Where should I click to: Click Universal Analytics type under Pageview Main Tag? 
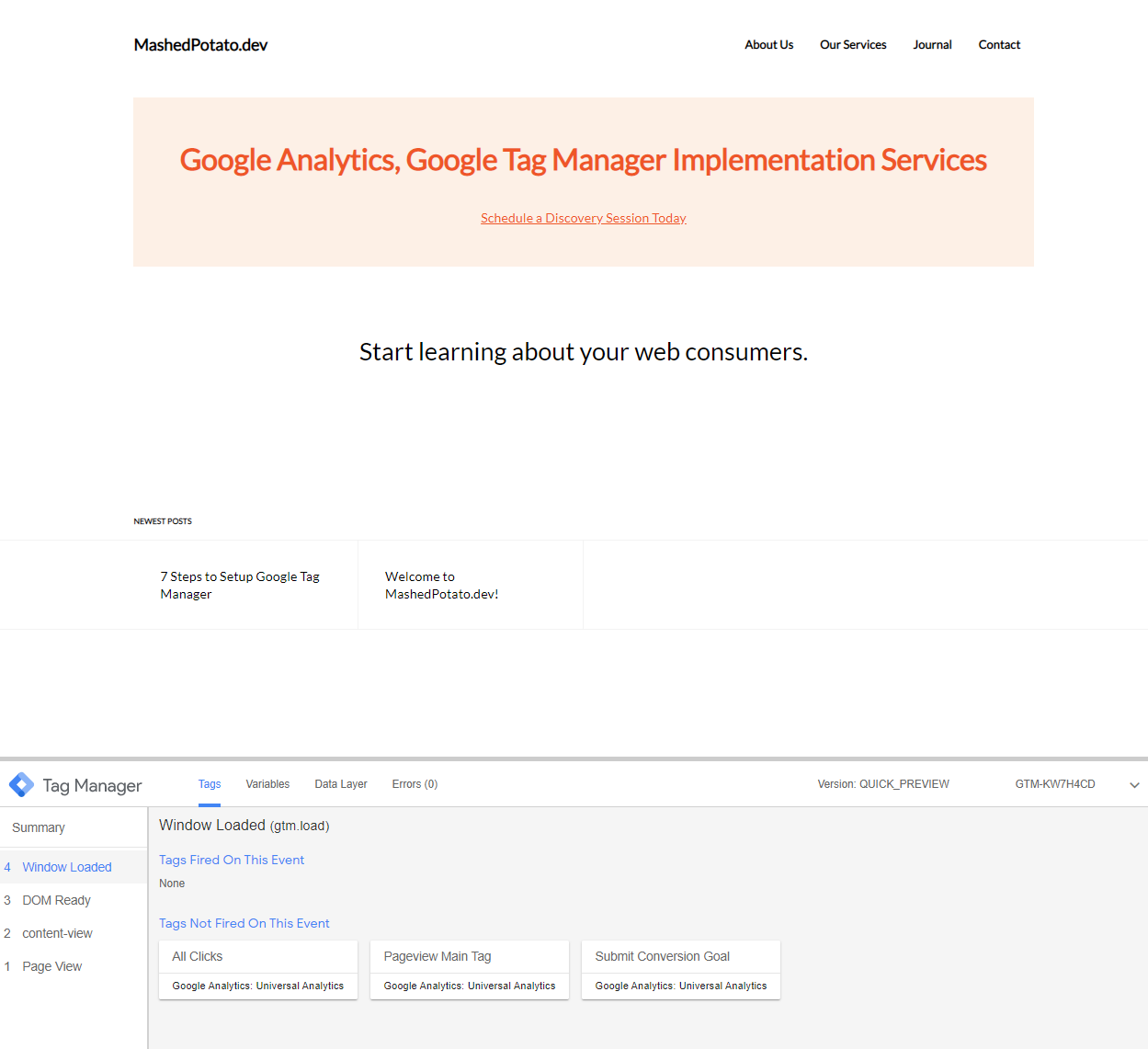(x=470, y=986)
